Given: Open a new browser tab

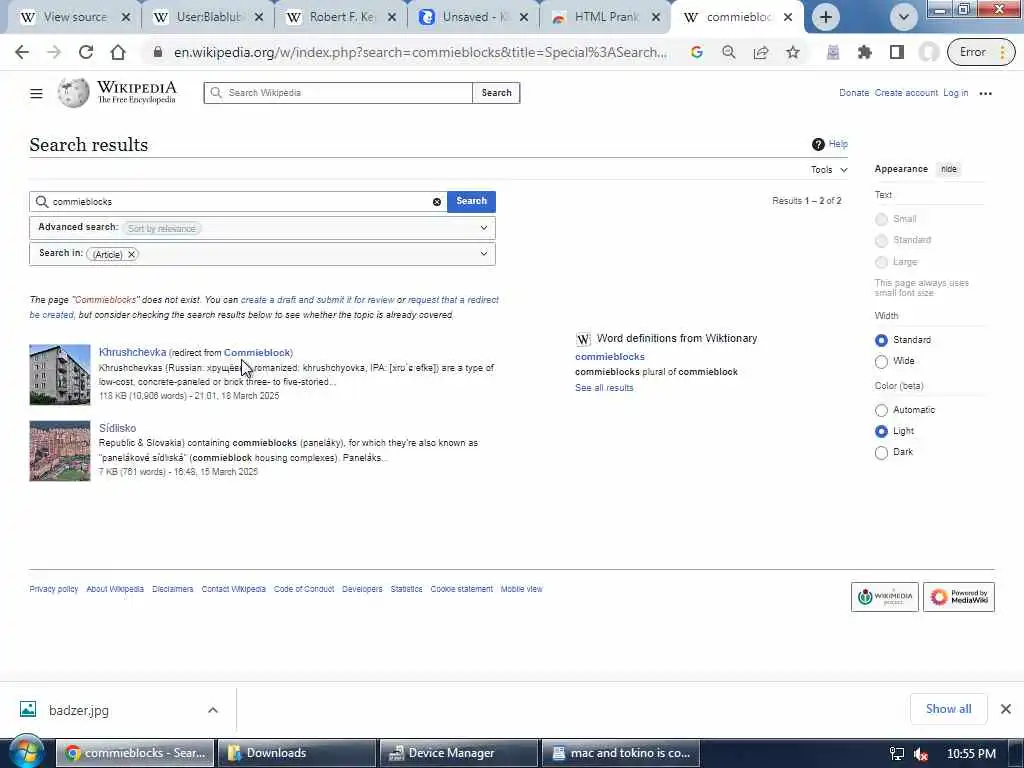Looking at the screenshot, I should click(825, 17).
